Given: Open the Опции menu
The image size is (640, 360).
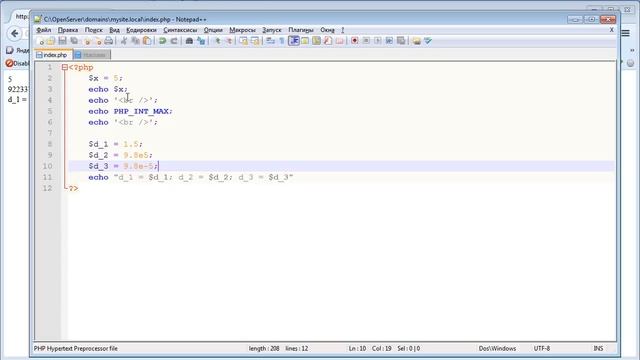Looking at the screenshot, I should point(213,30).
